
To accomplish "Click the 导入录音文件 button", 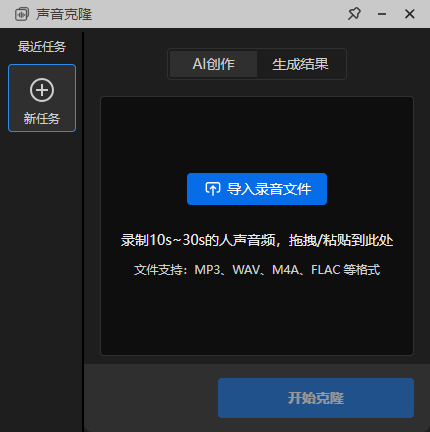I will click(257, 189).
